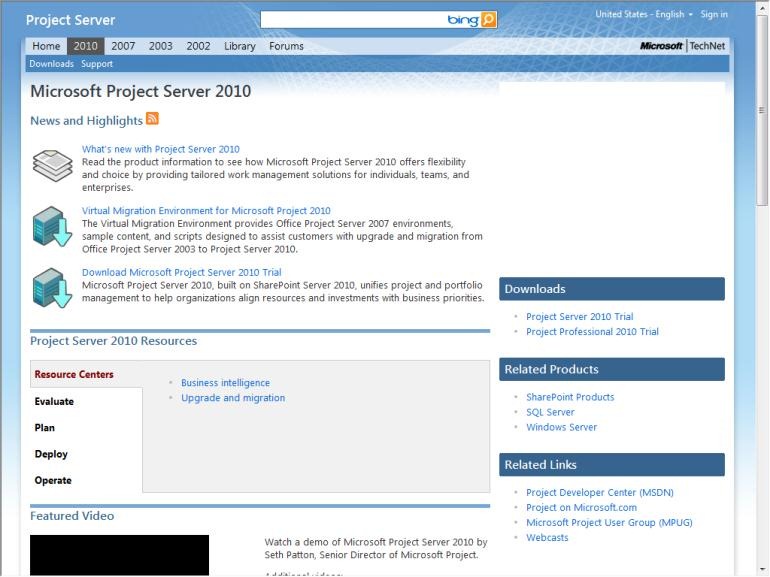The image size is (770, 577).
Task: Open the News and Highlights RSS feed icon
Action: click(152, 119)
